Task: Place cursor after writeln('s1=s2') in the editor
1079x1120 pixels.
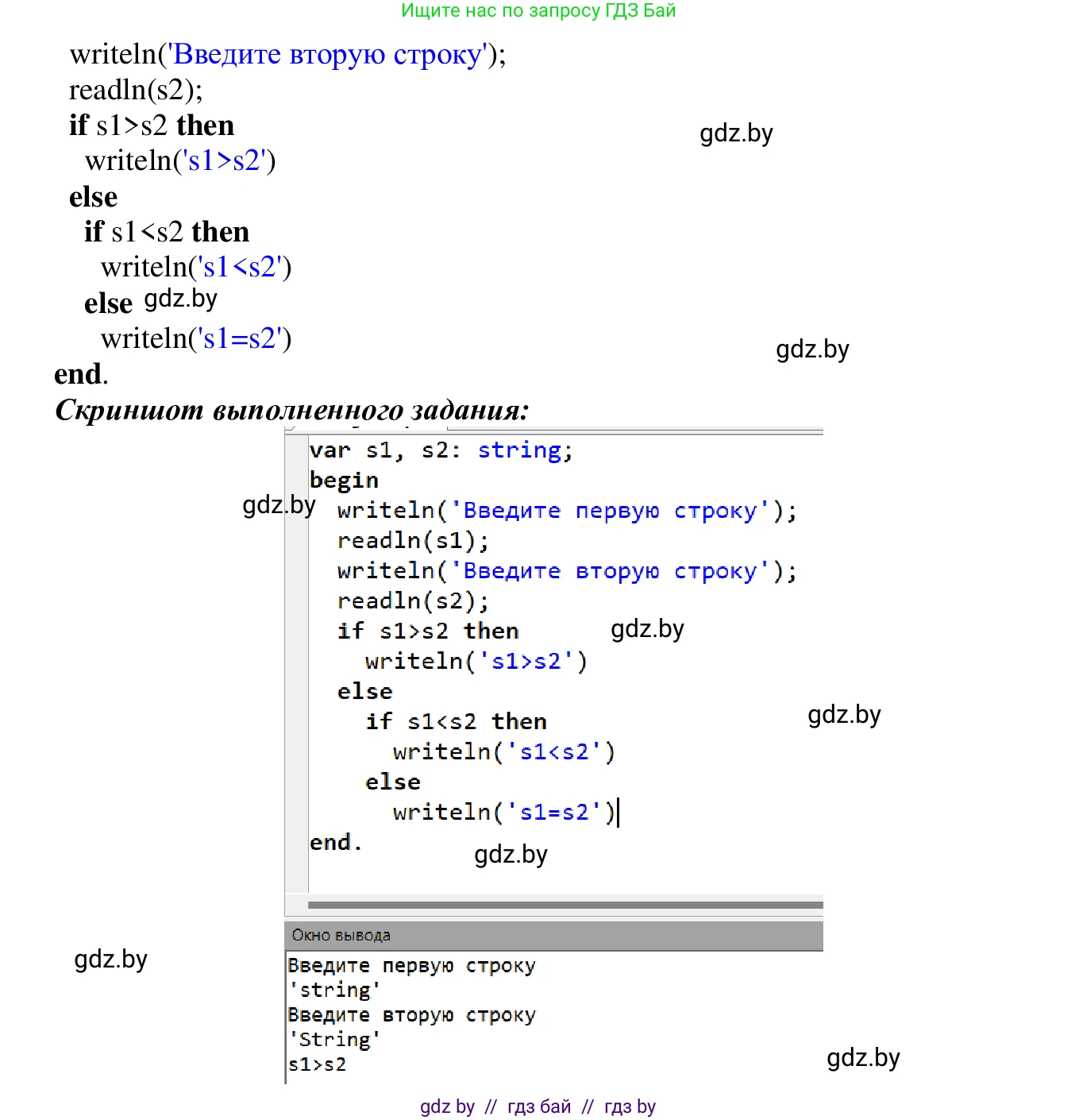Action: point(617,813)
